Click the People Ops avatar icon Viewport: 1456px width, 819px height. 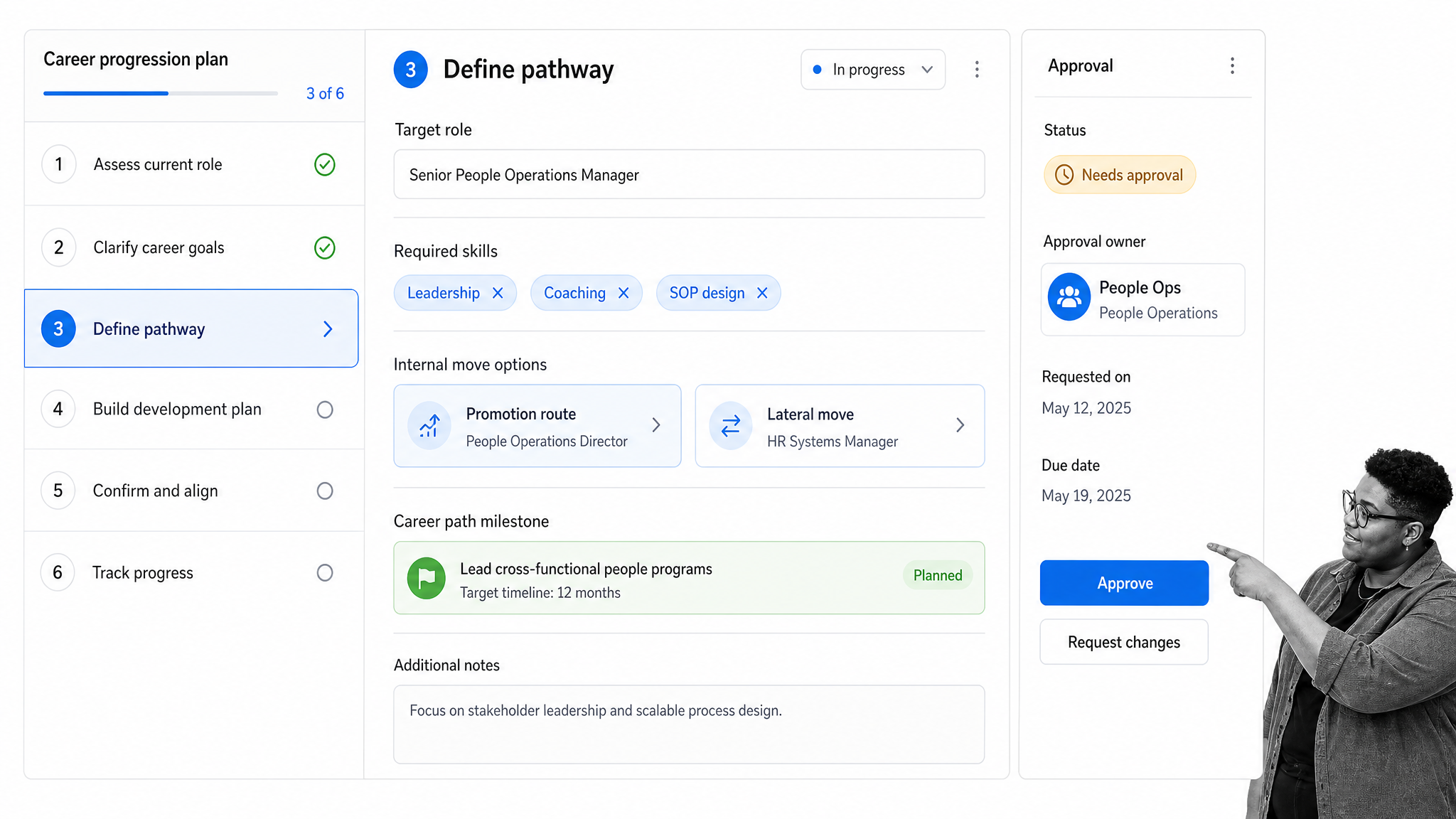pos(1069,297)
